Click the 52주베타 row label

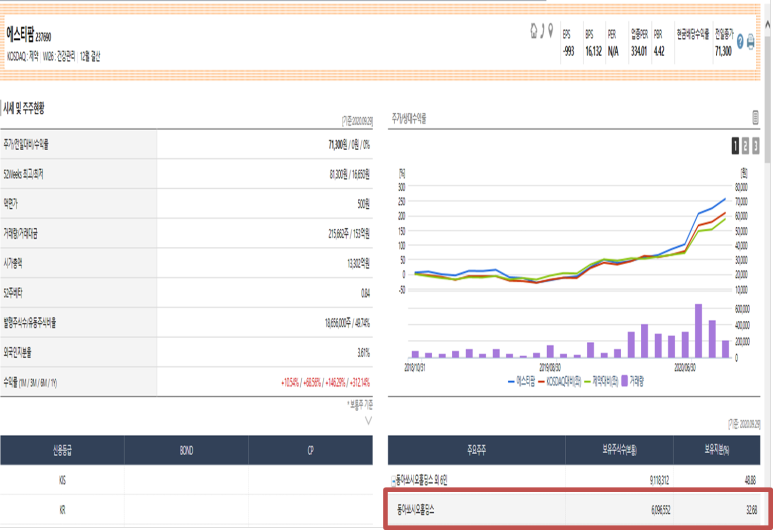click(x=13, y=293)
